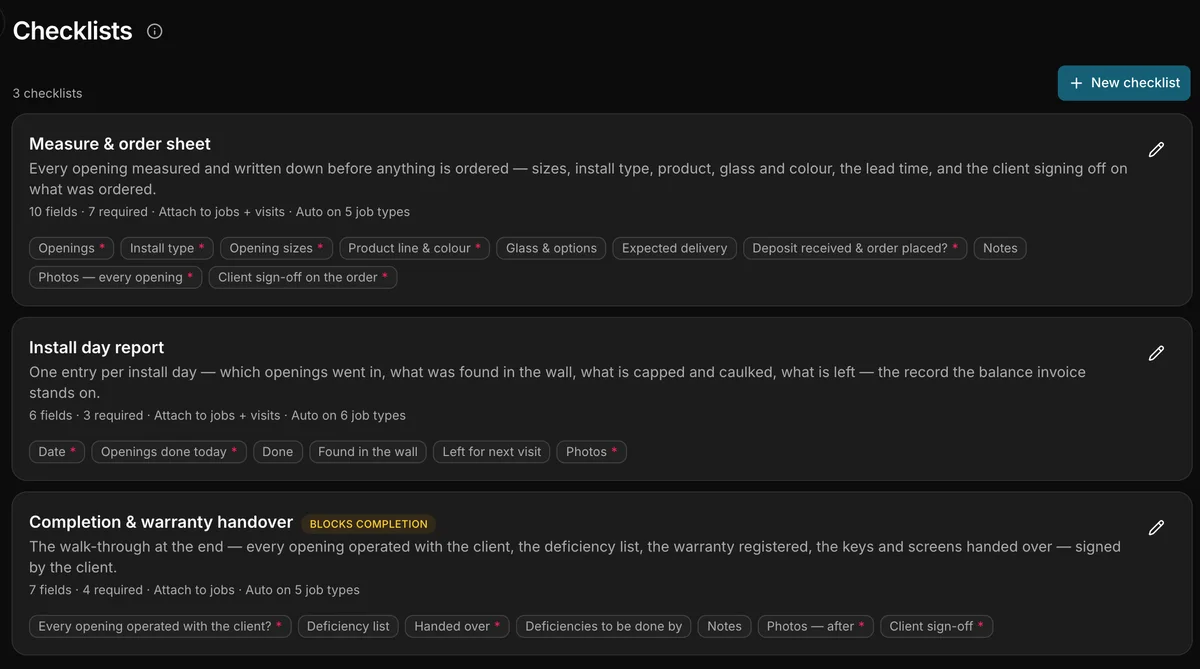Click the Blocks Completion badge
Viewport: 1200px width, 669px height.
tap(369, 524)
